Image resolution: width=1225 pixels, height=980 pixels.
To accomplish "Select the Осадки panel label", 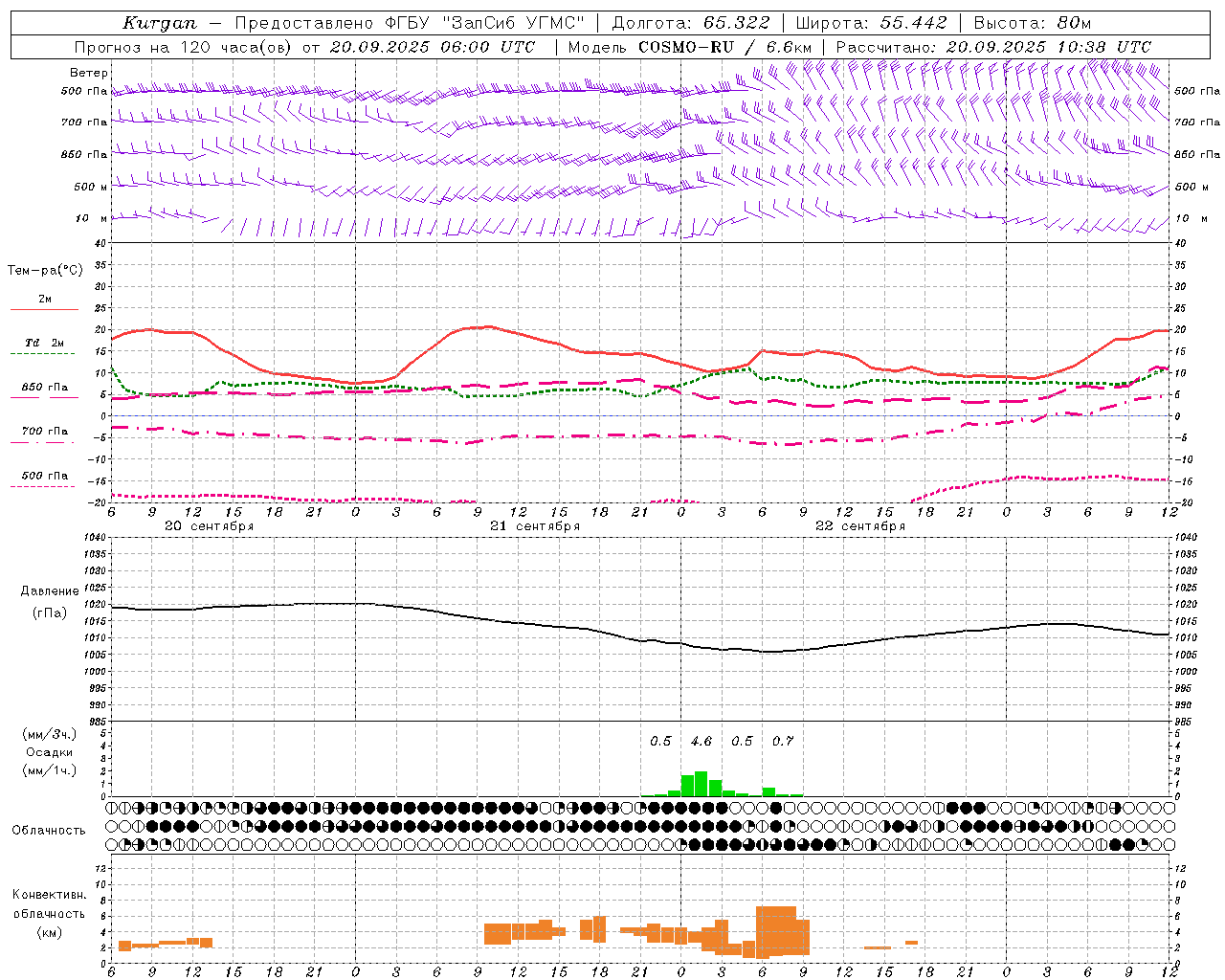I will [49, 752].
